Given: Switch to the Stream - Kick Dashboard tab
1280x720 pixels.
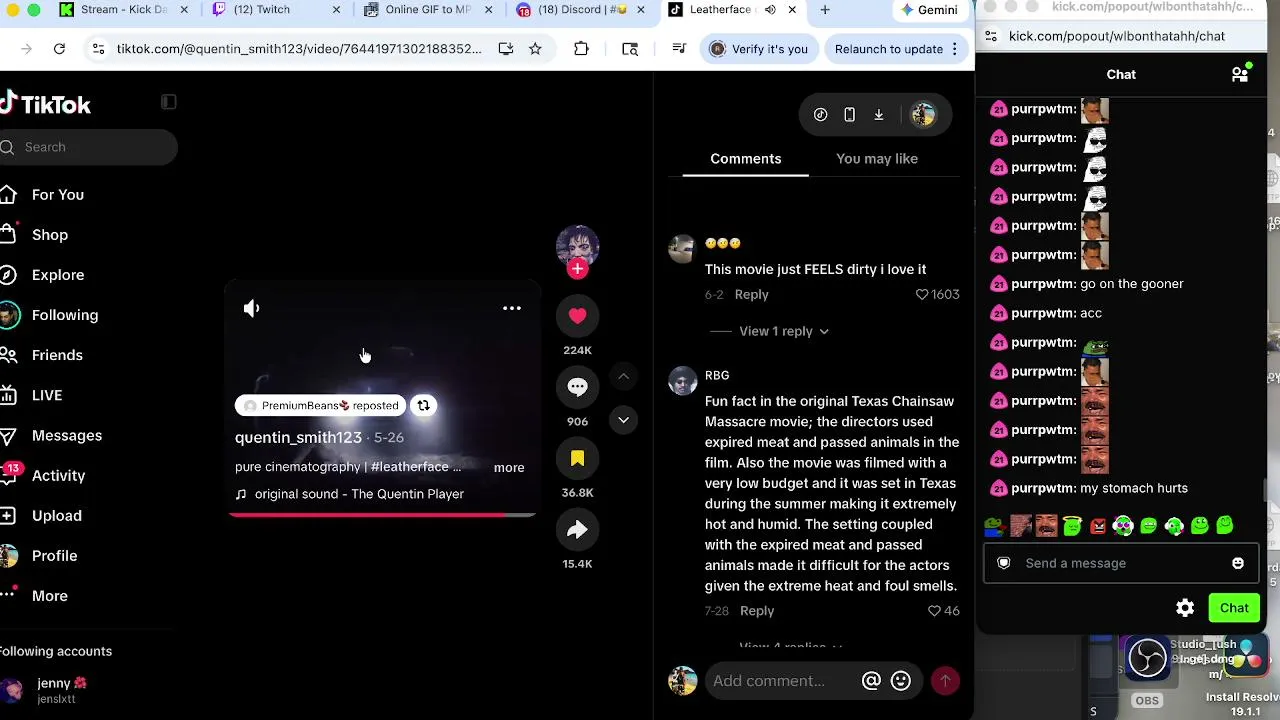Looking at the screenshot, I should (x=124, y=10).
